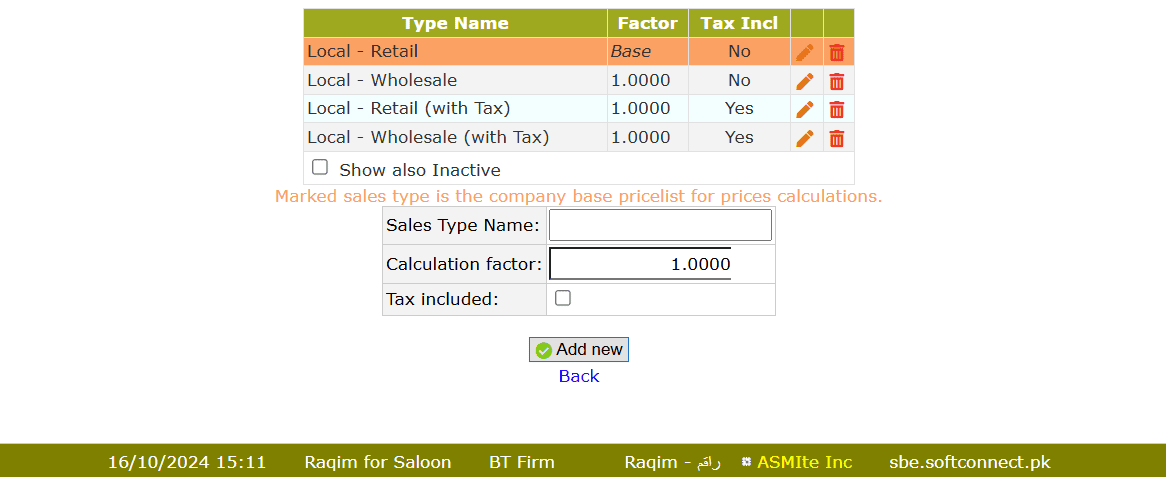Delete Local - Retail (with Tax) row
This screenshot has width=1166, height=477.
point(837,109)
